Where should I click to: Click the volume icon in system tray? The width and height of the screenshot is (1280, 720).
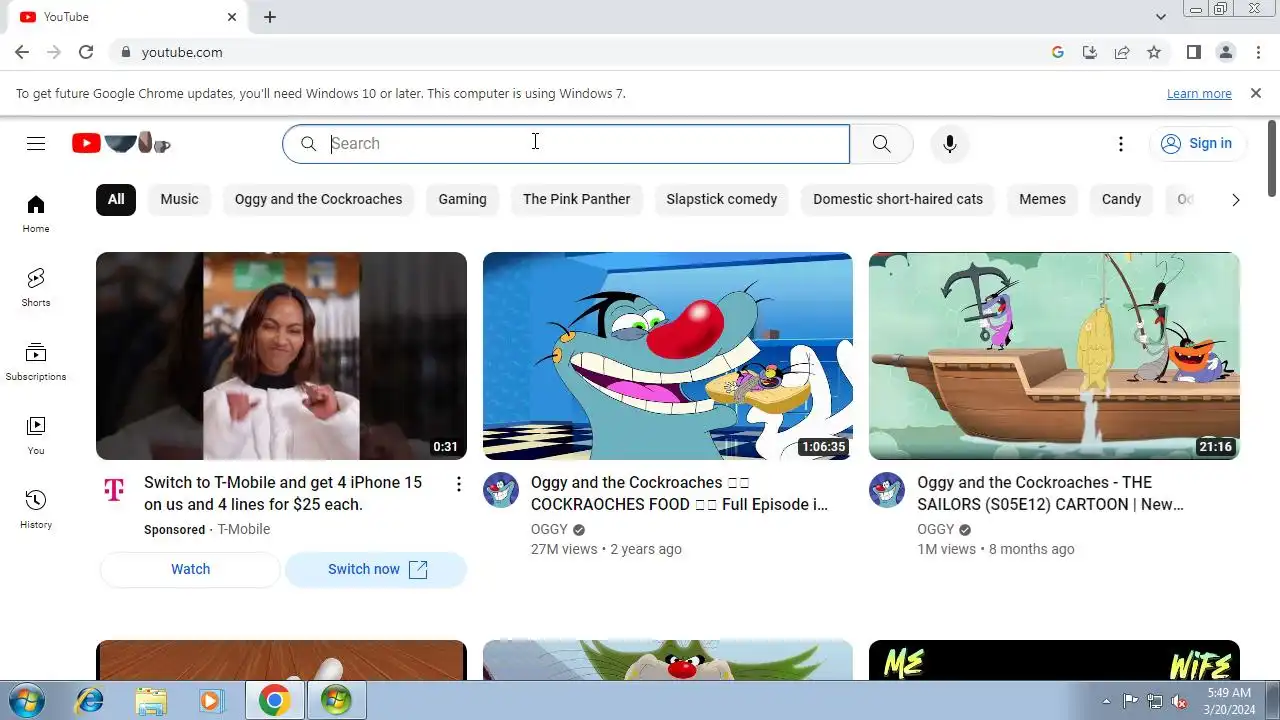click(1180, 701)
